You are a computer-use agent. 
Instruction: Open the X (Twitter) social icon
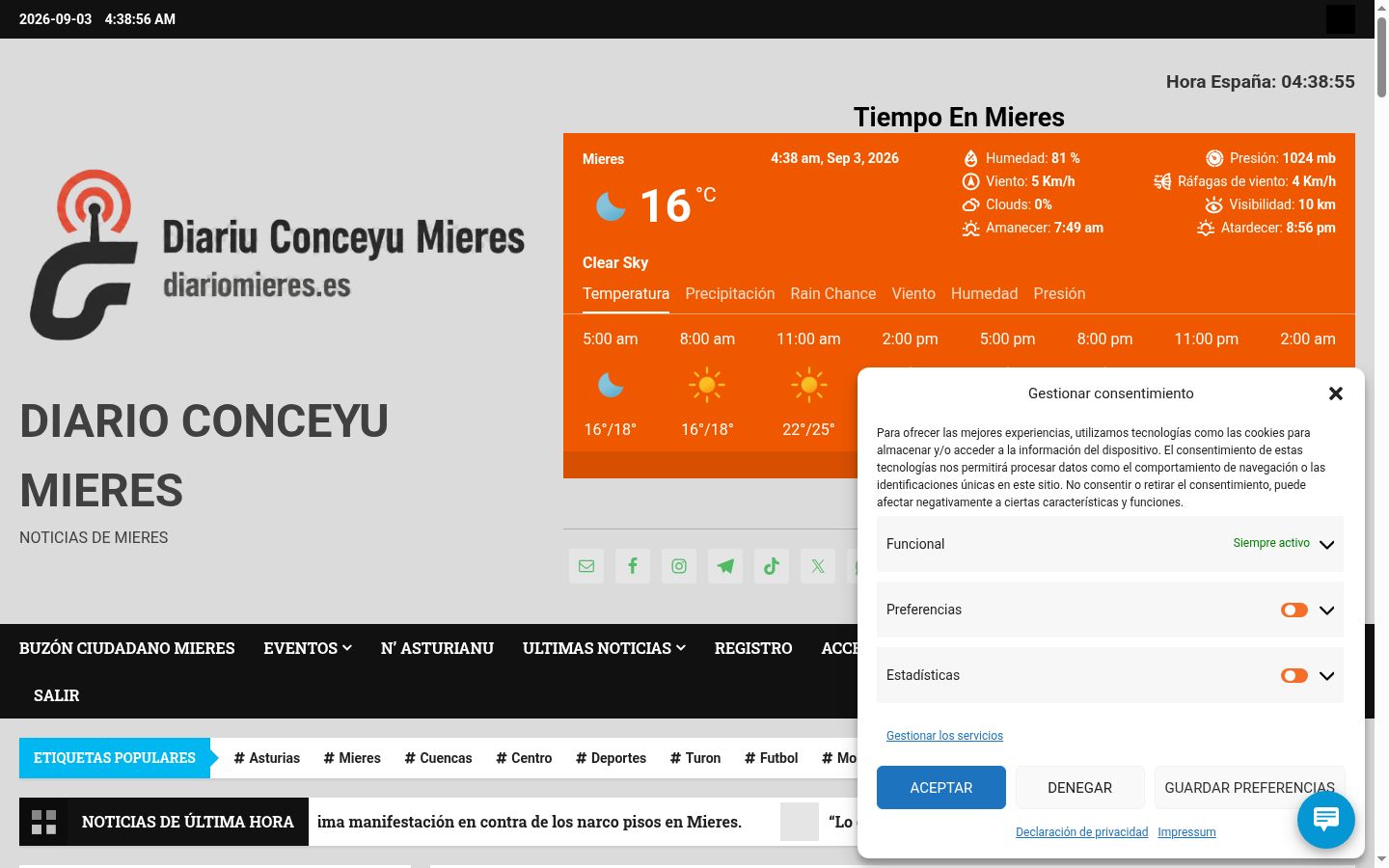pyautogui.click(x=818, y=566)
